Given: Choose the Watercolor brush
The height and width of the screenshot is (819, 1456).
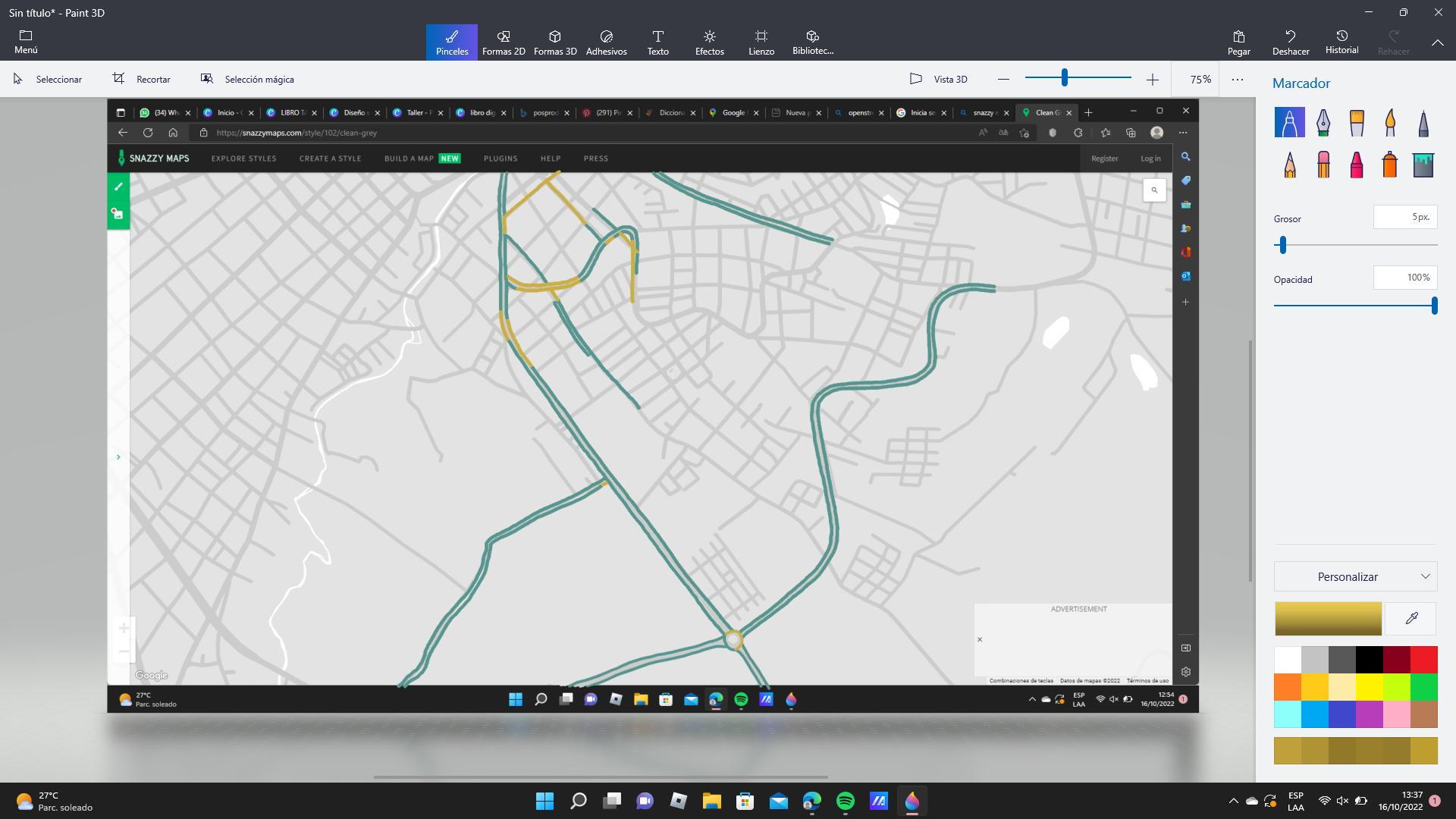Looking at the screenshot, I should 1390,123.
